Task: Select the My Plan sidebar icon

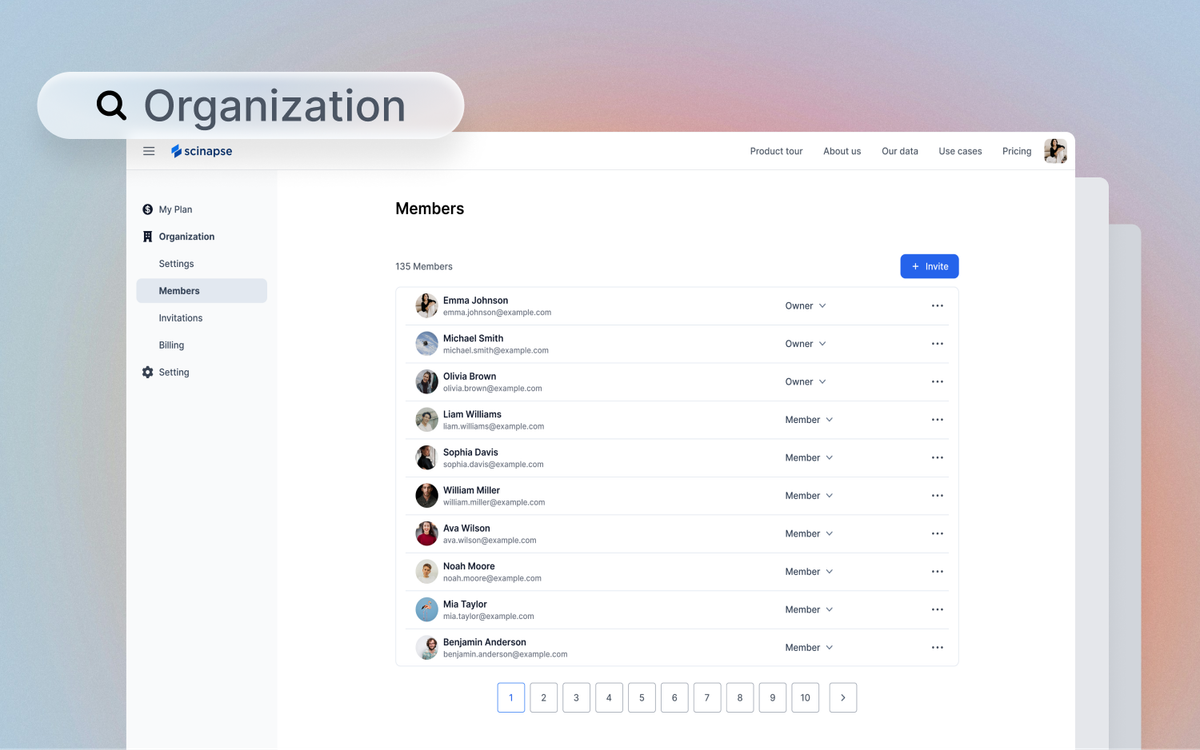Action: pyautogui.click(x=148, y=209)
